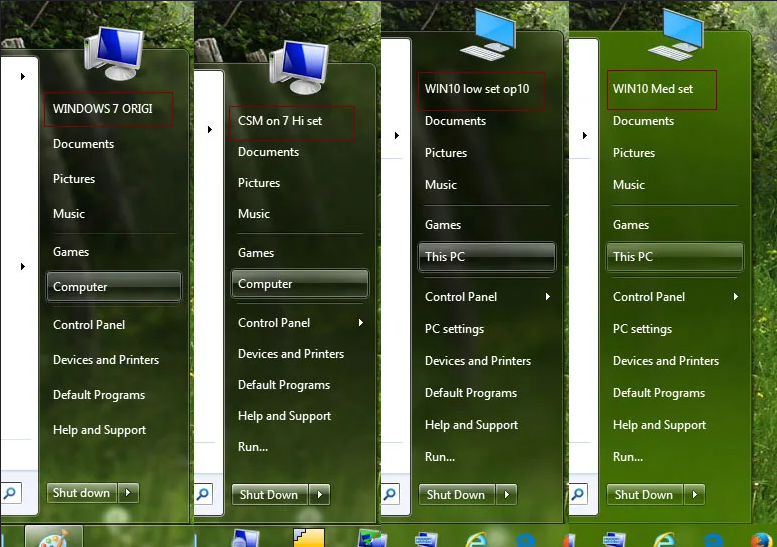Click search magnifier in WIN10 Med set menu
Viewport: 777px width, 547px height.
576,494
